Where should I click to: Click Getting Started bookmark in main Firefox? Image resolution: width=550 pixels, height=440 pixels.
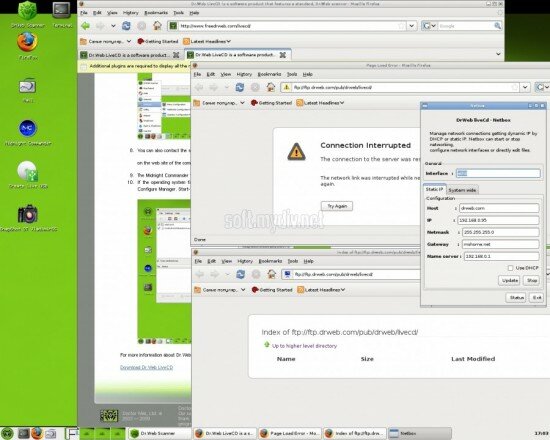pyautogui.click(x=158, y=41)
